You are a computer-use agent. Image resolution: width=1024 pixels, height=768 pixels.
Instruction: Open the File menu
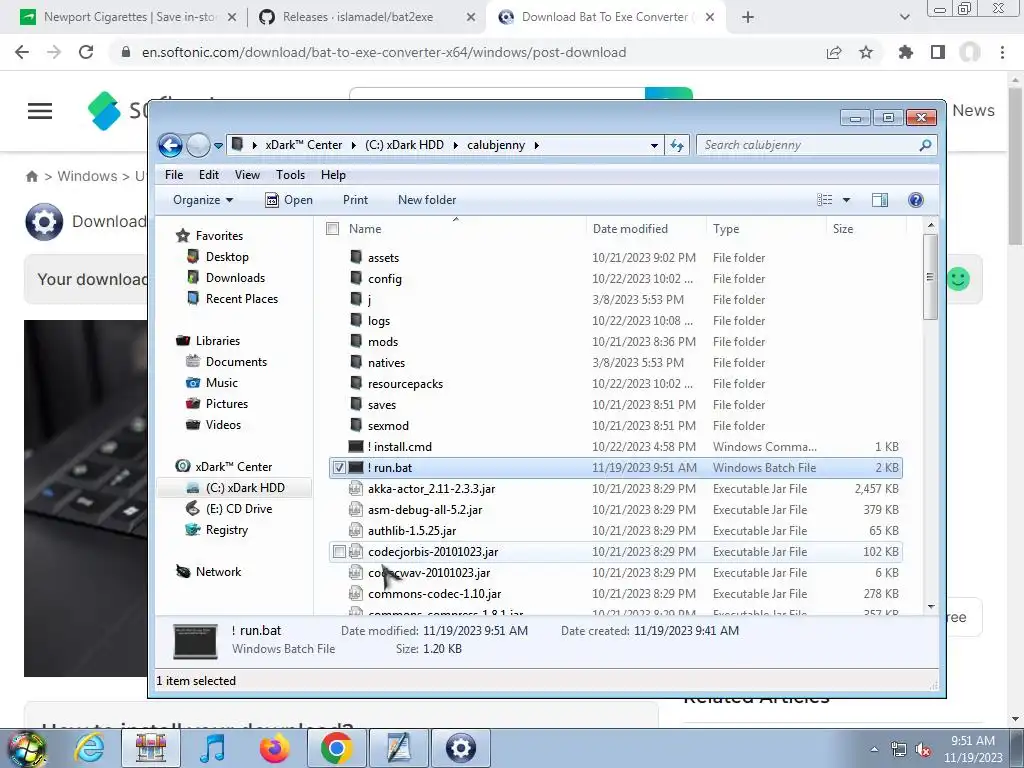pos(174,175)
